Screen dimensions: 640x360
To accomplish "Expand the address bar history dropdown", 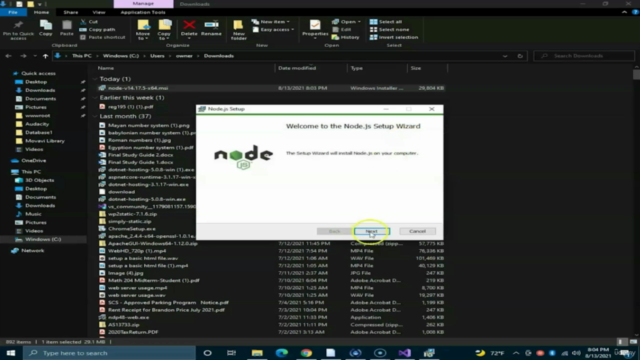I will [x=505, y=56].
